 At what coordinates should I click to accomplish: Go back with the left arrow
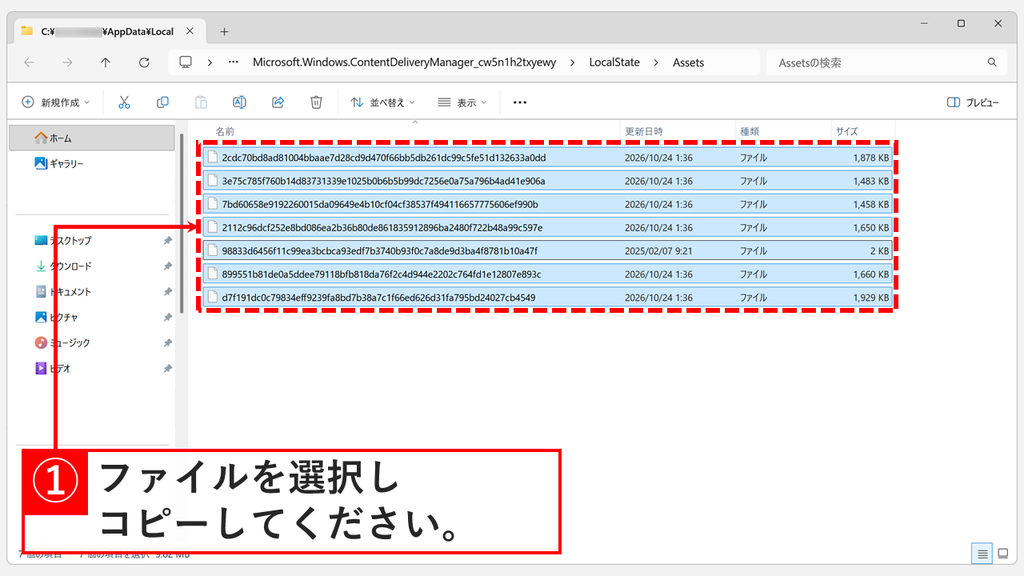tap(29, 62)
